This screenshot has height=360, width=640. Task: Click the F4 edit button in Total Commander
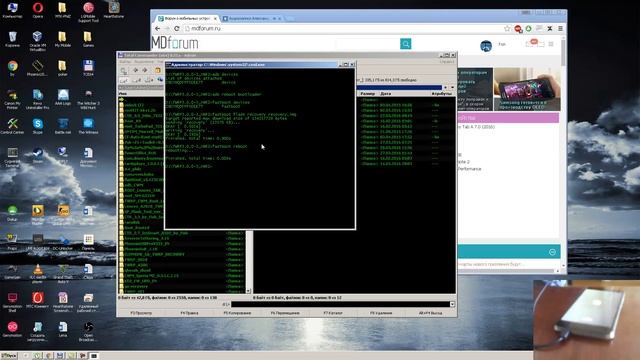coord(189,313)
